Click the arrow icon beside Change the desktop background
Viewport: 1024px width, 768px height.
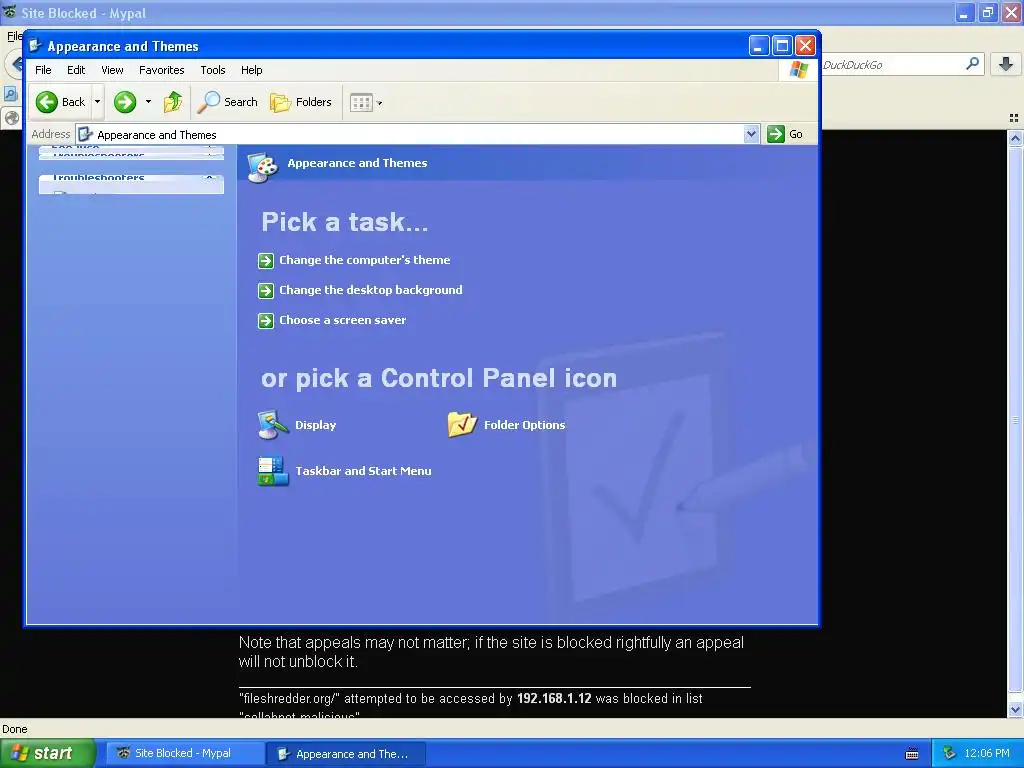(x=266, y=291)
